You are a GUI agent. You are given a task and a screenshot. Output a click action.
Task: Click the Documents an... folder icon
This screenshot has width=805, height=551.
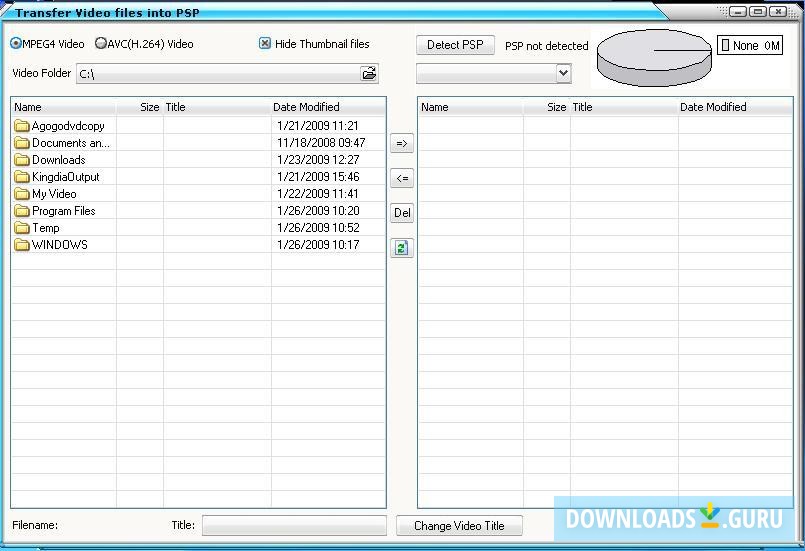click(x=22, y=143)
